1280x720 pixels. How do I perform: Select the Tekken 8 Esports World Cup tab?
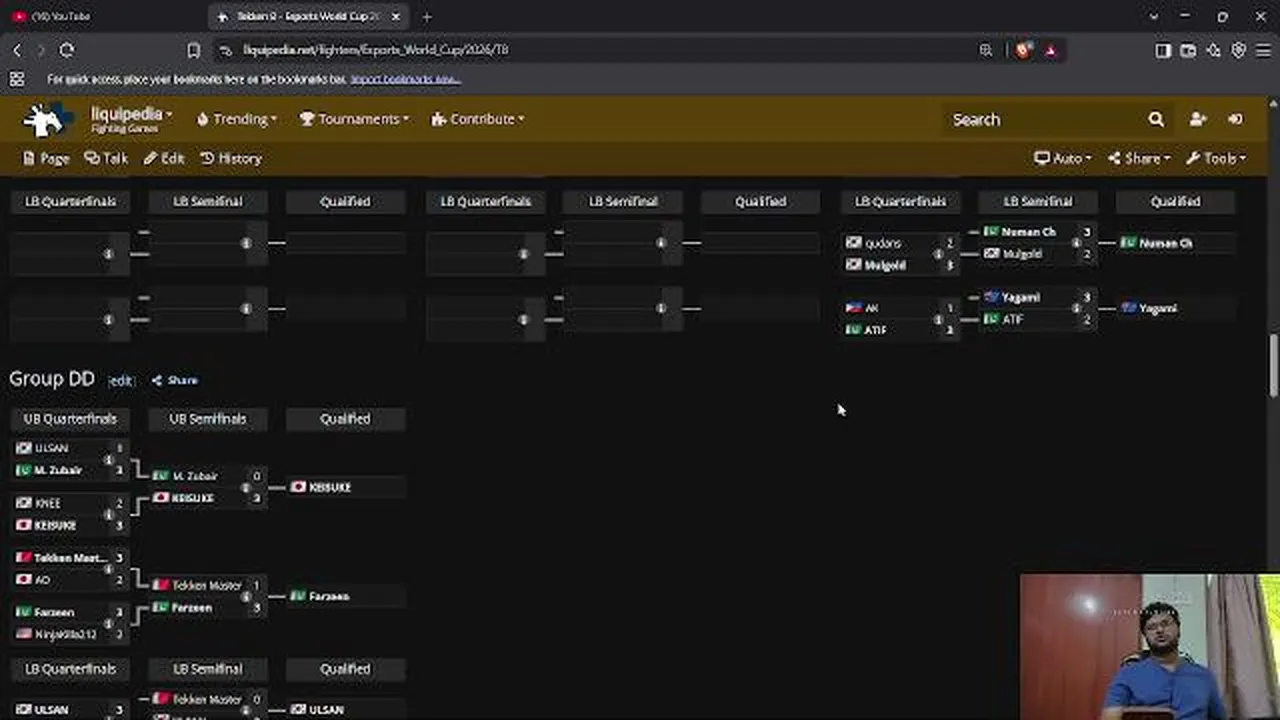310,17
